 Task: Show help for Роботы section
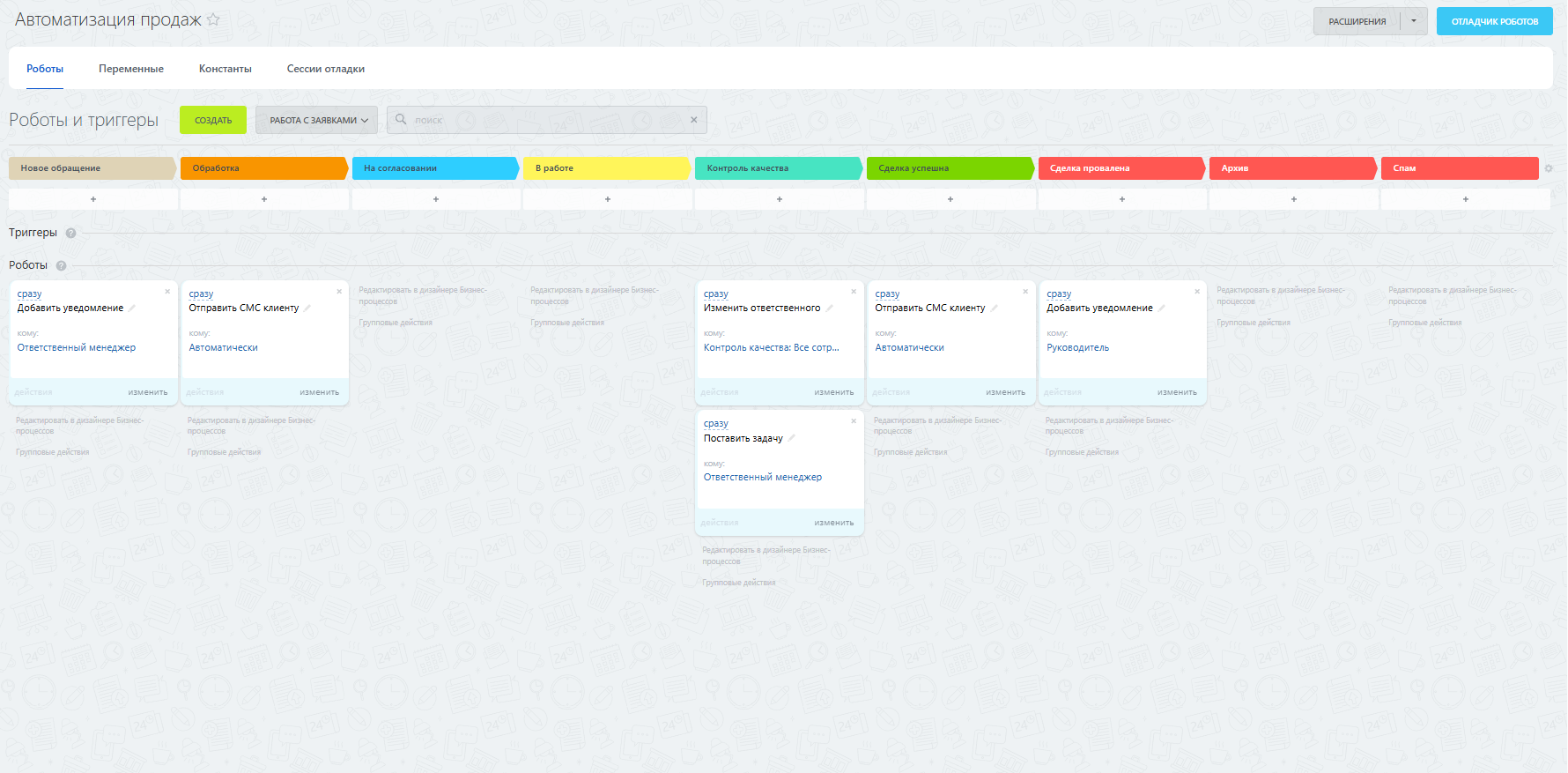(61, 265)
